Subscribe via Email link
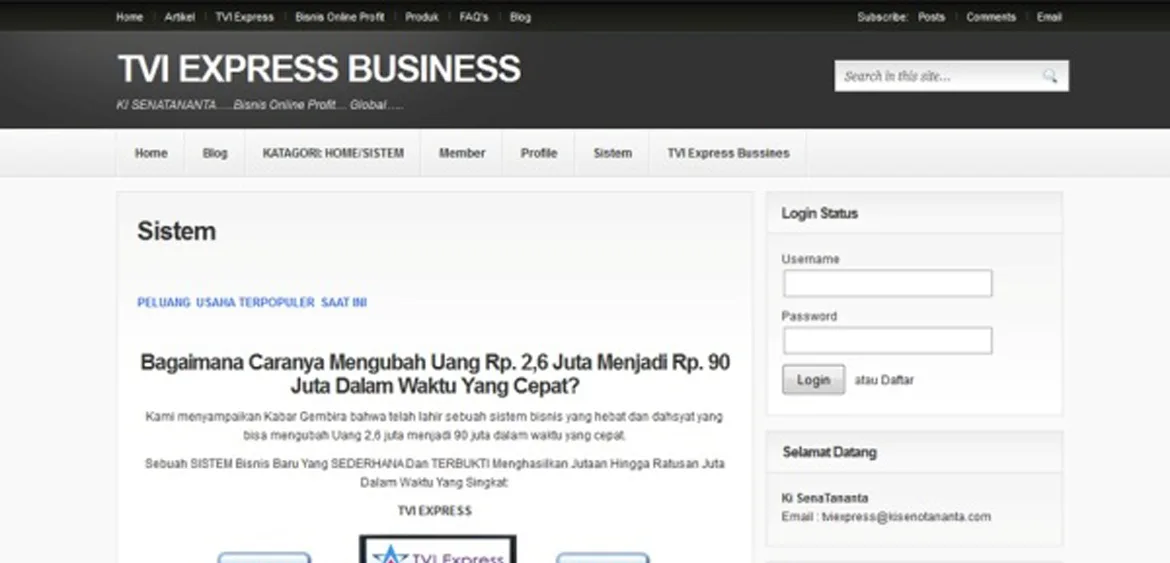The image size is (1170, 563). point(1049,17)
